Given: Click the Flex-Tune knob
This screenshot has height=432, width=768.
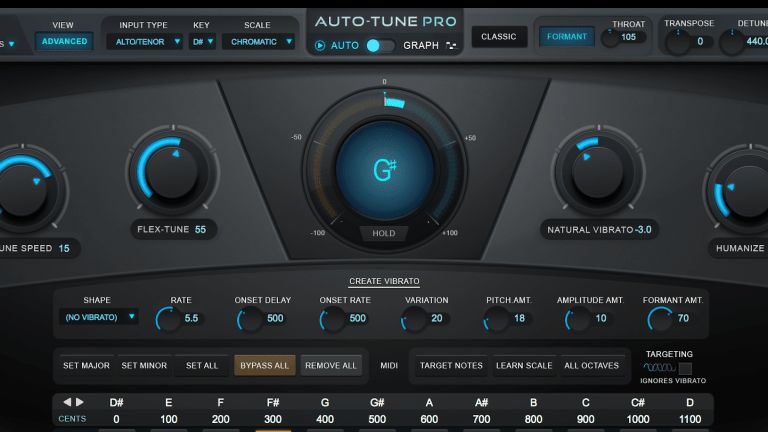Looking at the screenshot, I should [173, 169].
